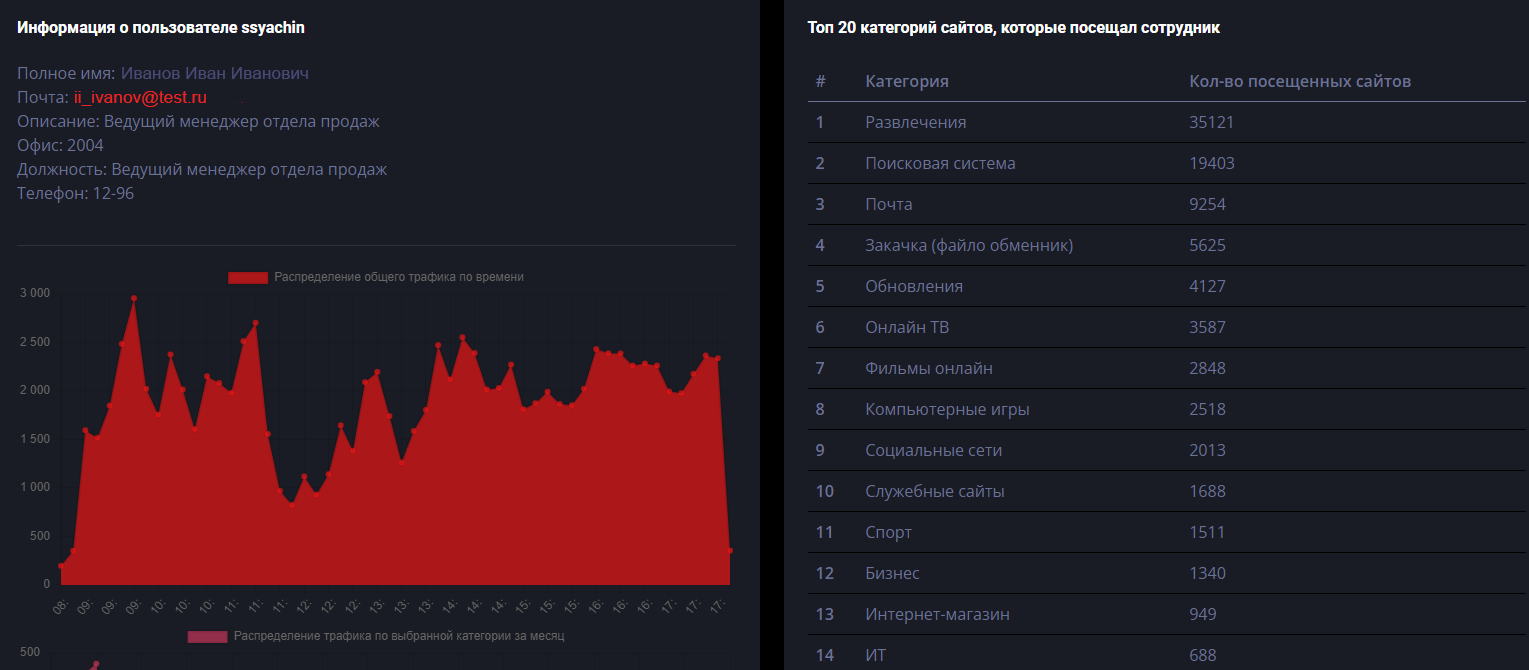Image resolution: width=1529 pixels, height=670 pixels.
Task: Click the value 1511
Action: [x=1207, y=532]
